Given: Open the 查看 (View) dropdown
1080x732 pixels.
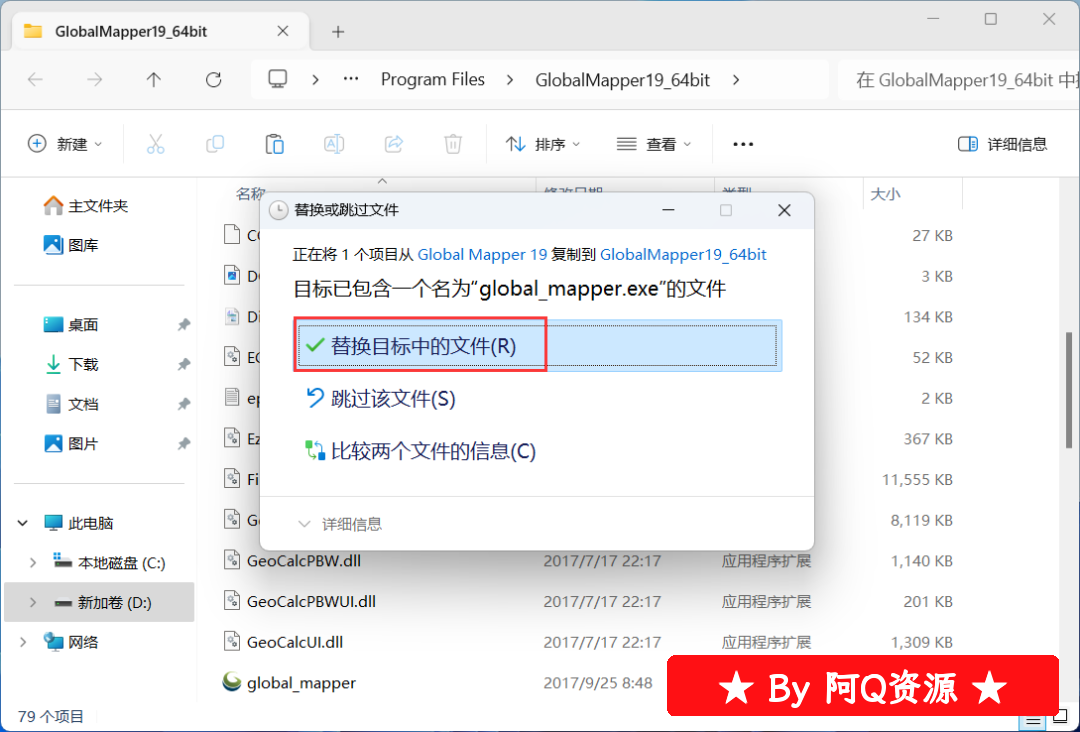Looking at the screenshot, I should click(654, 144).
